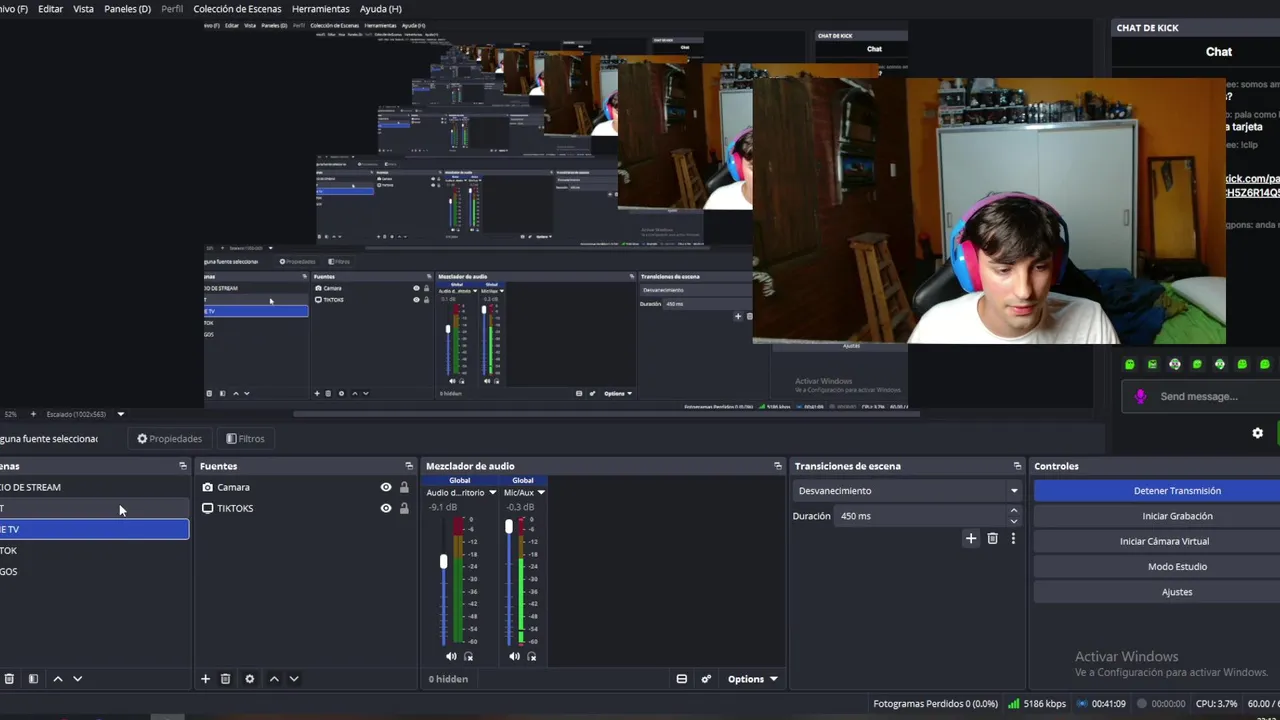Open Kick chat settings gear
Screen dimensions: 1280x720
[x=1258, y=433]
